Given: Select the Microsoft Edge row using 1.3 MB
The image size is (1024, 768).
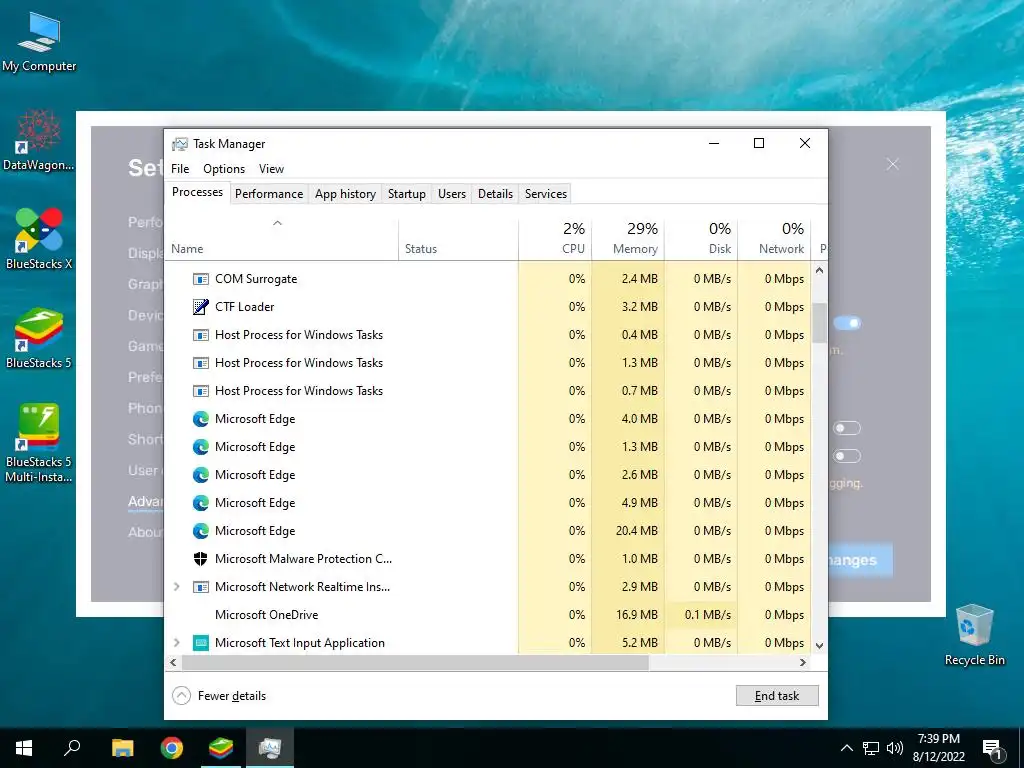Looking at the screenshot, I should [x=488, y=447].
